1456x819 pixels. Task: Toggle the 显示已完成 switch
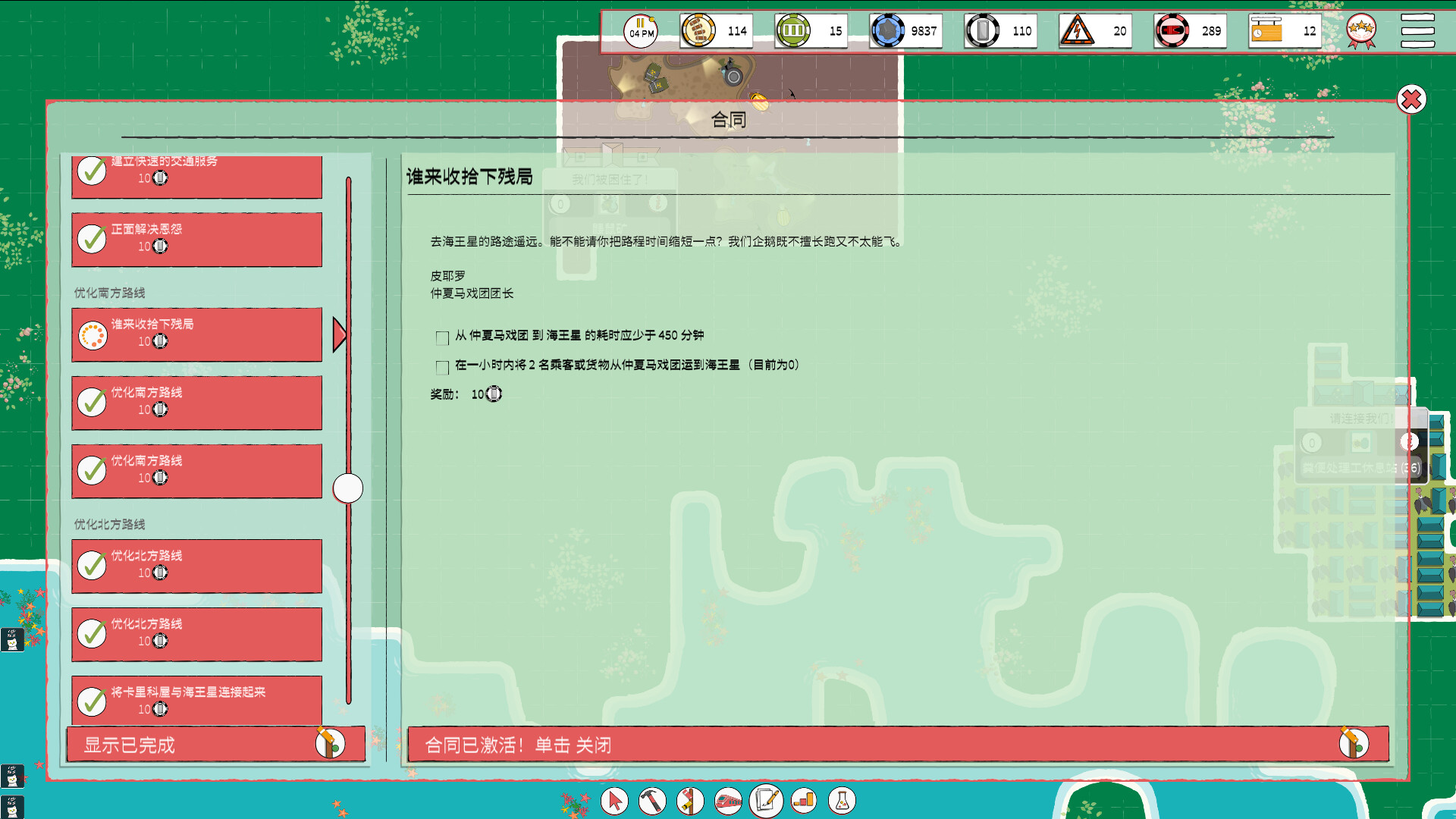[x=330, y=744]
